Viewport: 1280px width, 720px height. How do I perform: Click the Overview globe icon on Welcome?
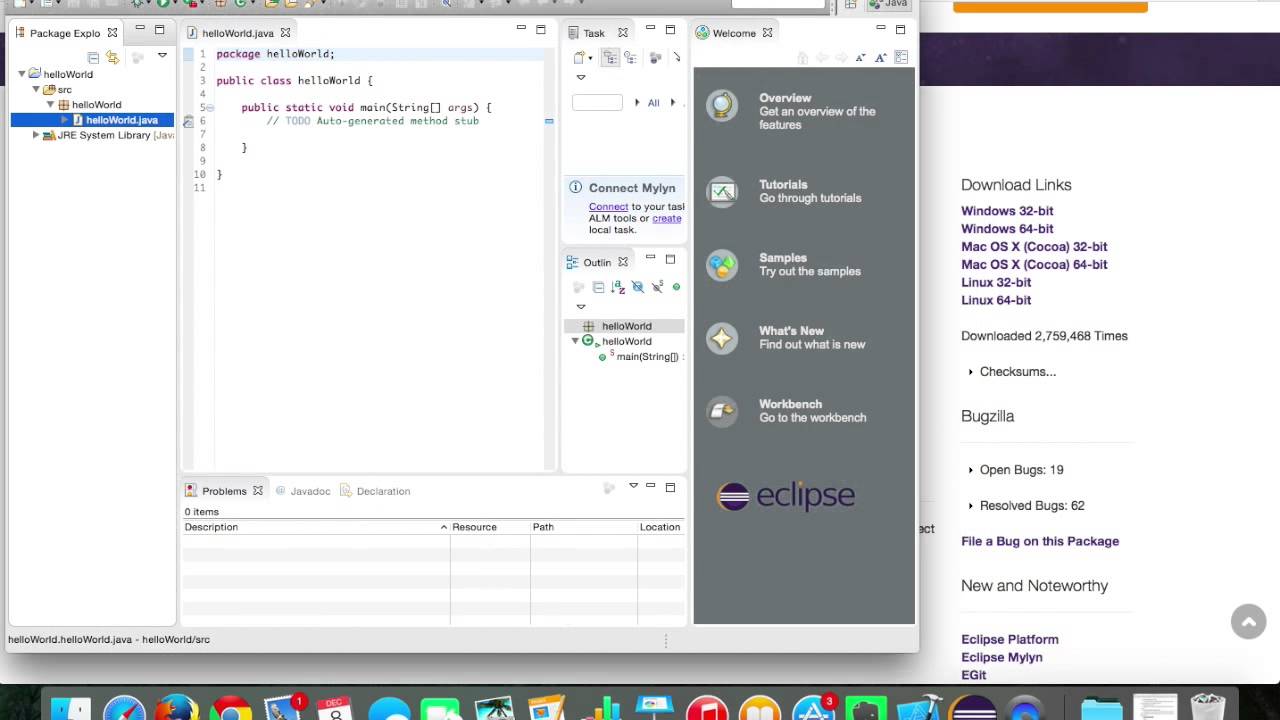[x=722, y=105]
